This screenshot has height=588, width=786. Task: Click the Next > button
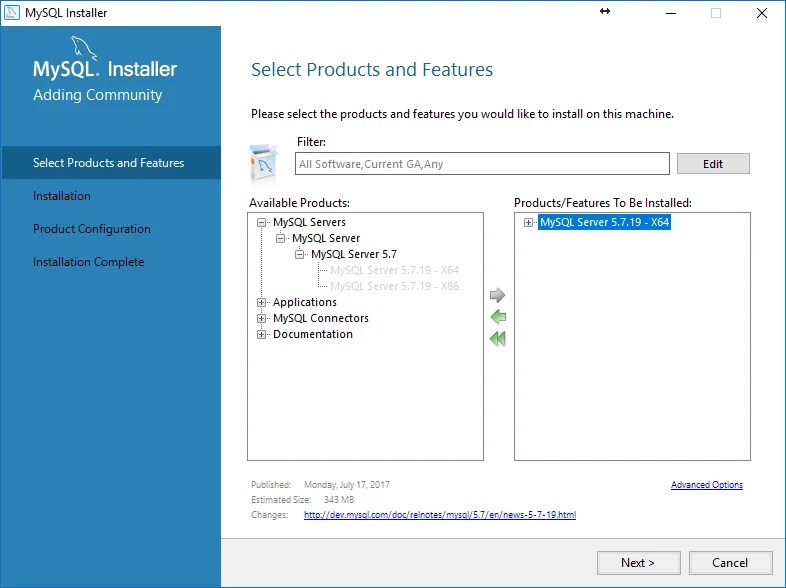(638, 563)
